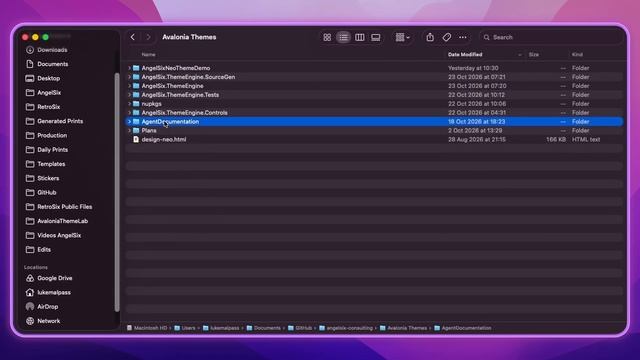Click the sidebar vertical scrollbar
640x360 pixels.
pos(117,192)
